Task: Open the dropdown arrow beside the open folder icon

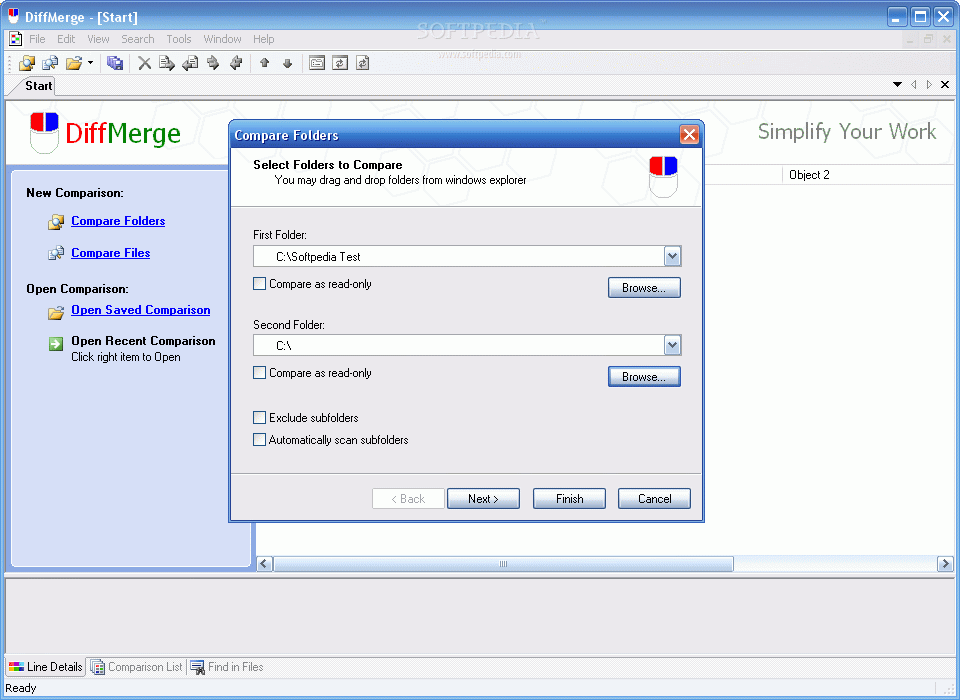Action: pyautogui.click(x=91, y=63)
